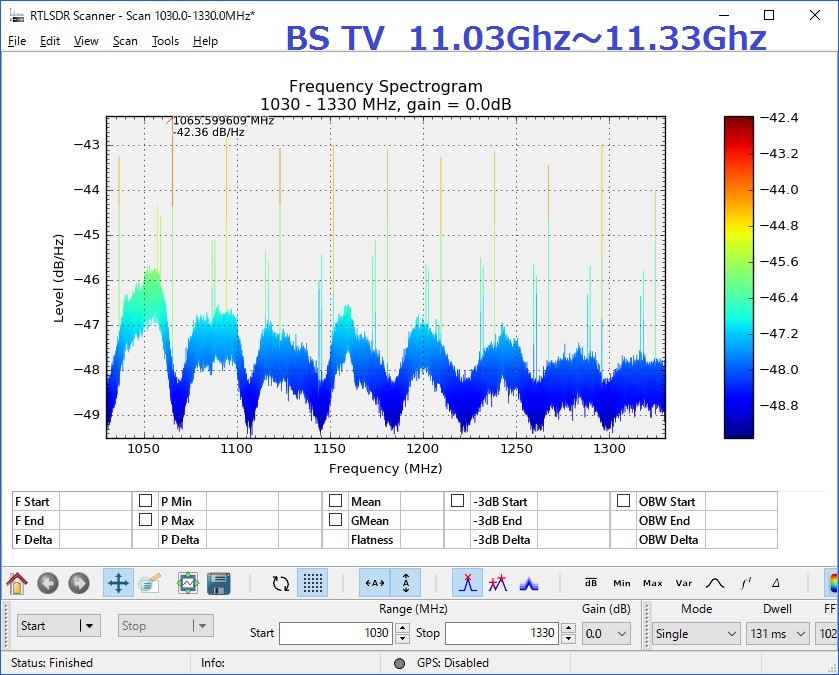Go forward to next plot view

point(79,583)
